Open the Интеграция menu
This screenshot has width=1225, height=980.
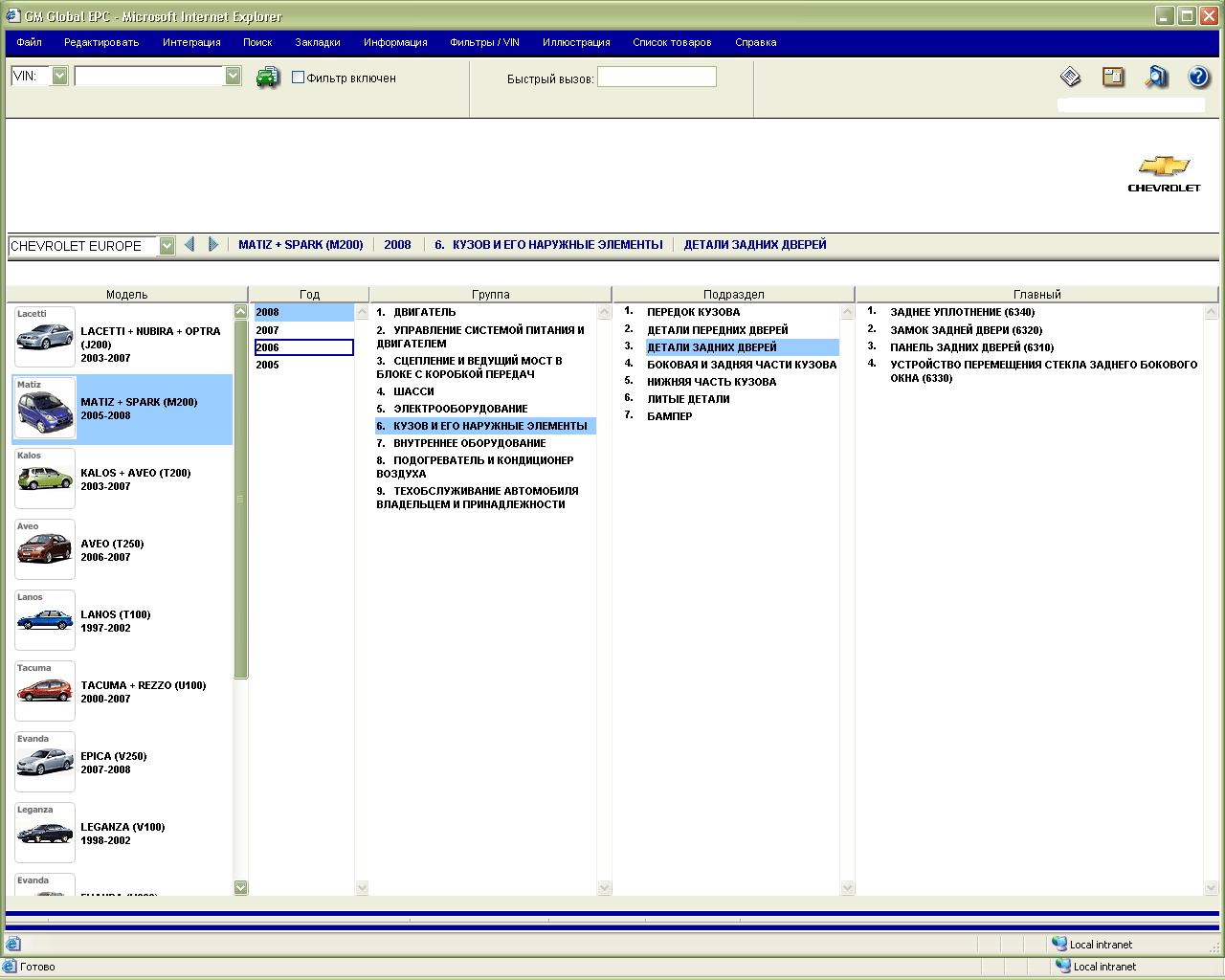(x=191, y=42)
